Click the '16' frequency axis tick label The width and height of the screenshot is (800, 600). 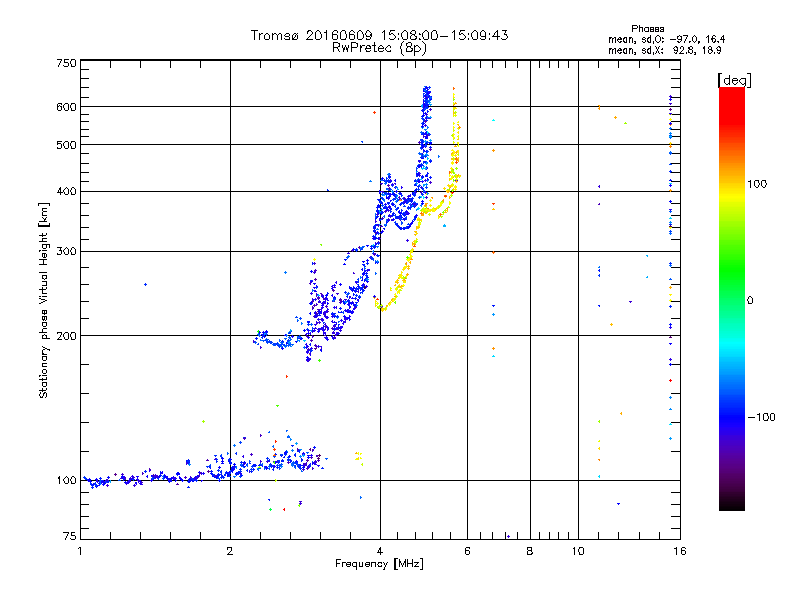tap(680, 551)
